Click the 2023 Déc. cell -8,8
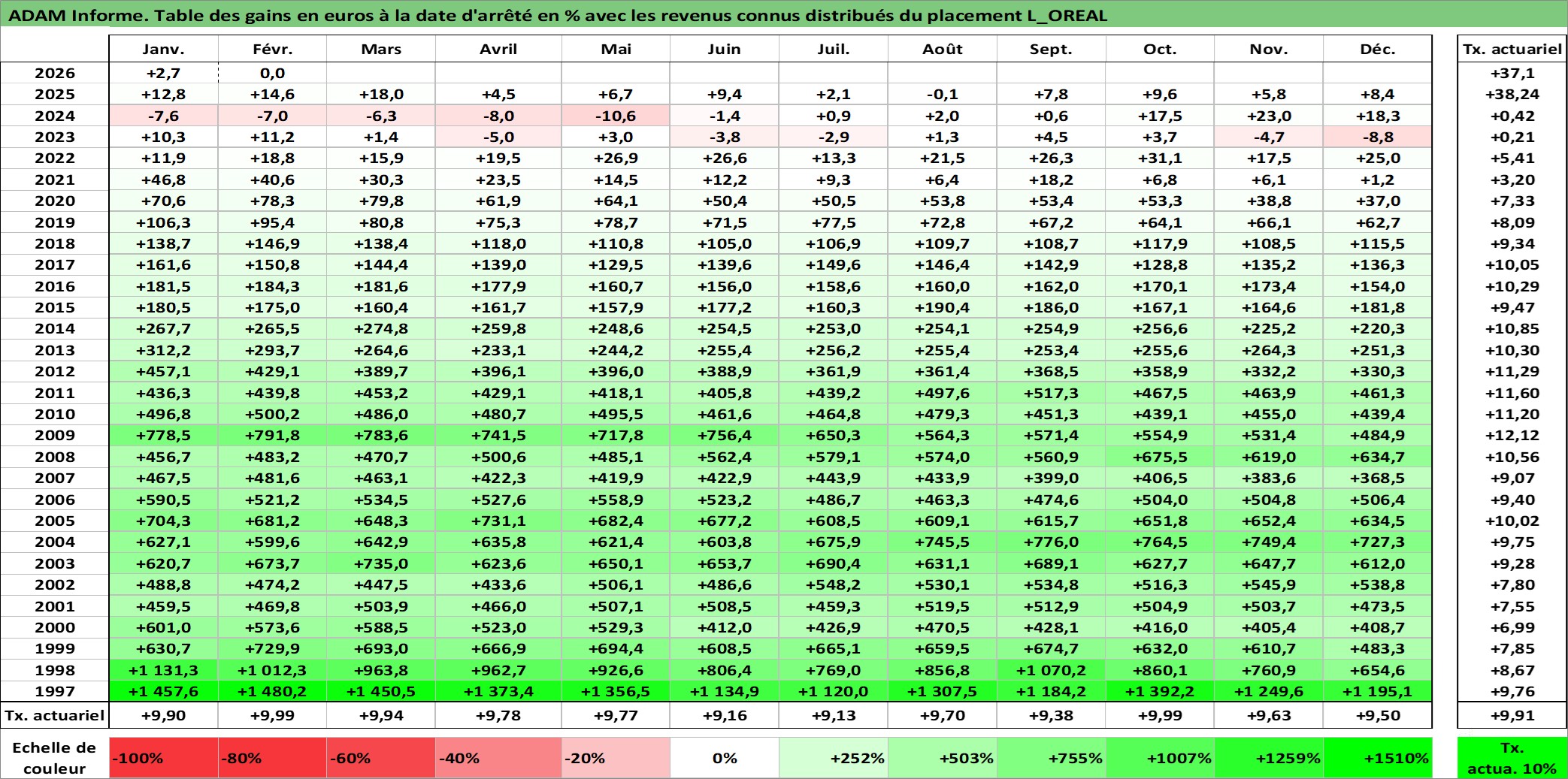Viewport: 1568px width, 779px height. (1377, 137)
